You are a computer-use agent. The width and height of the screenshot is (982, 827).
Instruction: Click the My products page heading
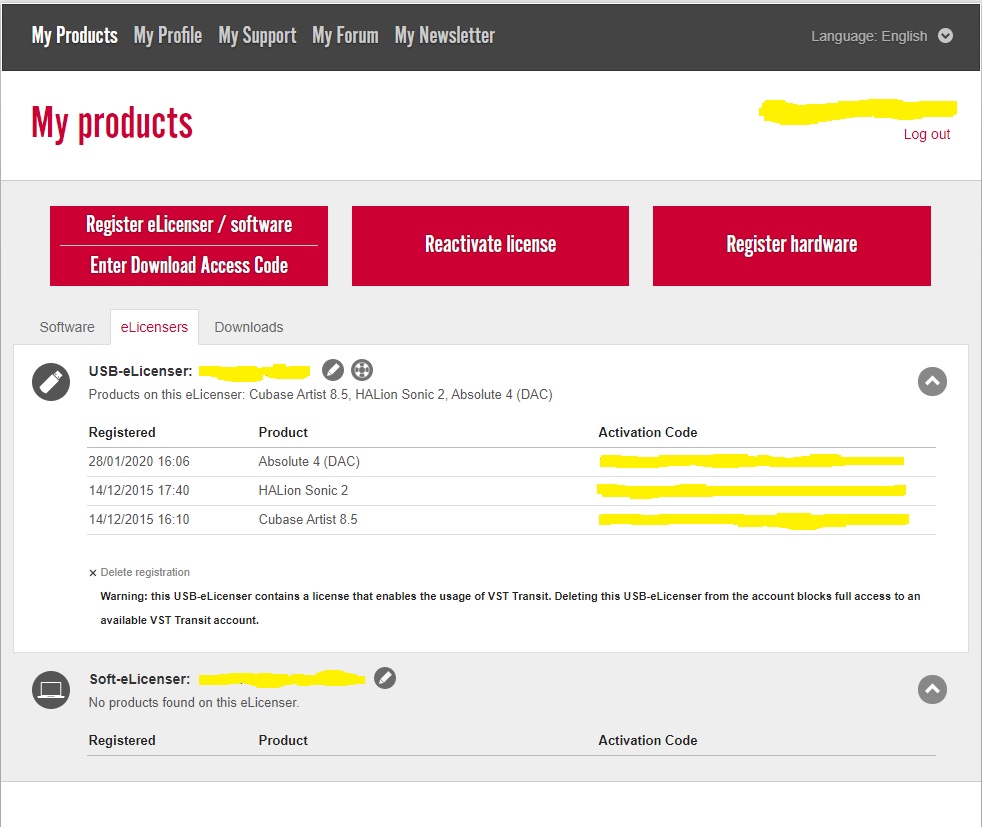112,124
